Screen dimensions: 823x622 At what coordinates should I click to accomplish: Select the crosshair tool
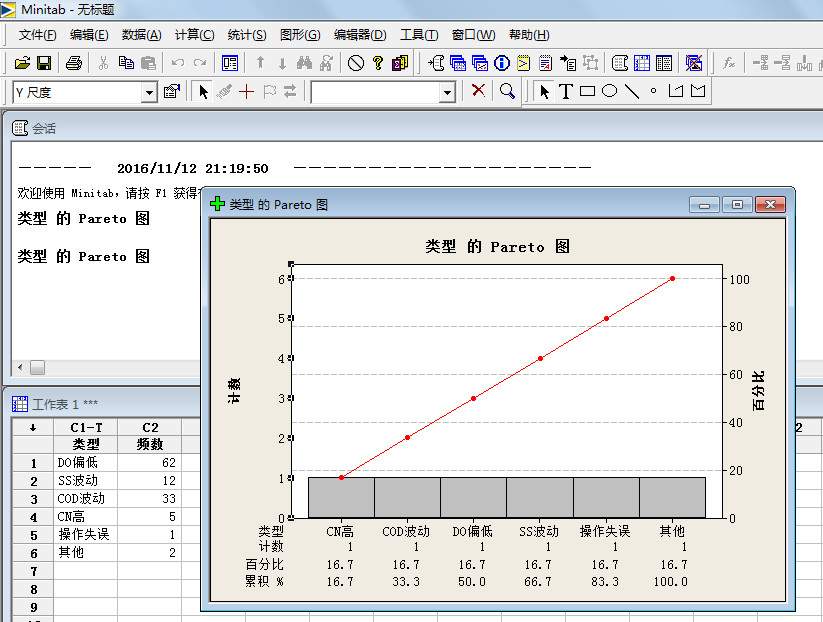click(246, 92)
